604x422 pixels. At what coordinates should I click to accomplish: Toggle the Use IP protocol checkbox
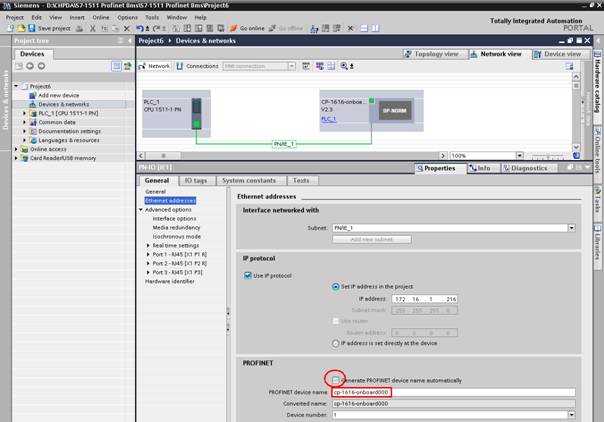[249, 273]
